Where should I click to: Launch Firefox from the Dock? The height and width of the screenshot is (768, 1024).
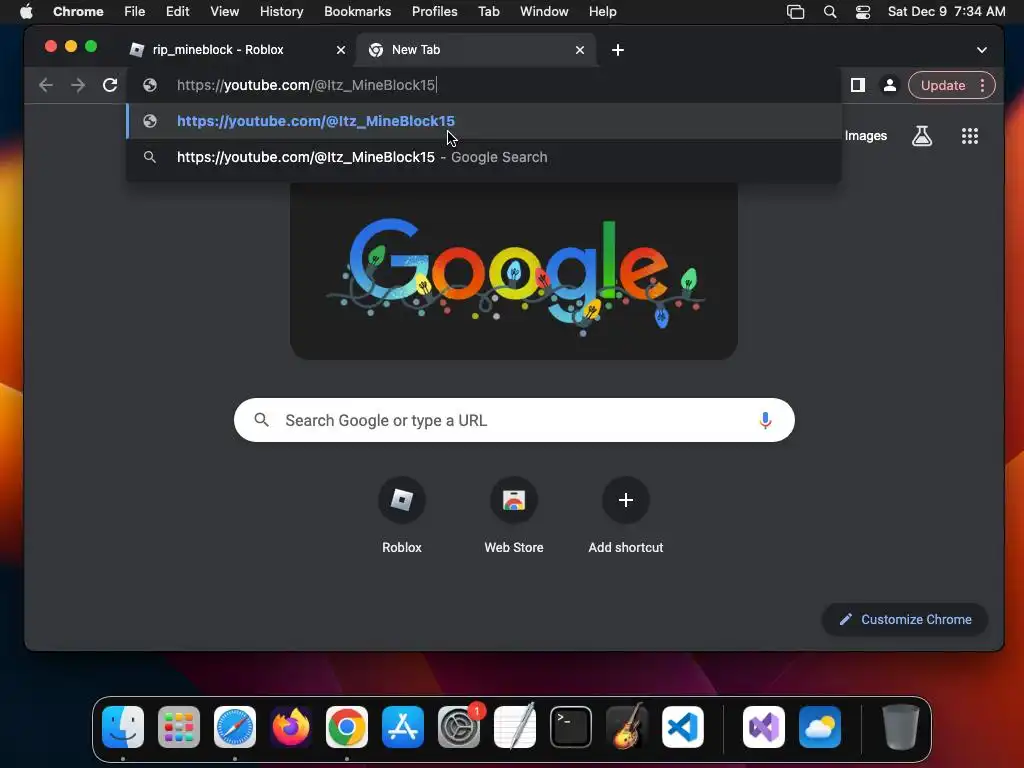[x=291, y=727]
